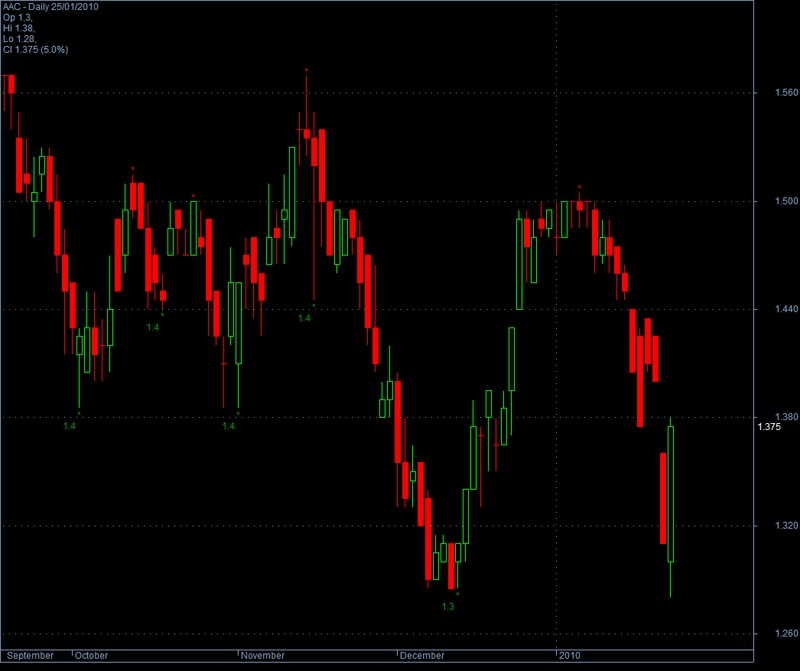Click the November label on time axis
Image resolution: width=800 pixels, height=671 pixels.
tap(262, 655)
